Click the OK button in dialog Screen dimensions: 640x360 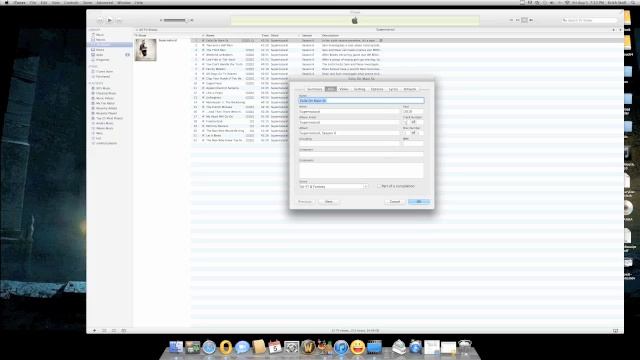[419, 202]
